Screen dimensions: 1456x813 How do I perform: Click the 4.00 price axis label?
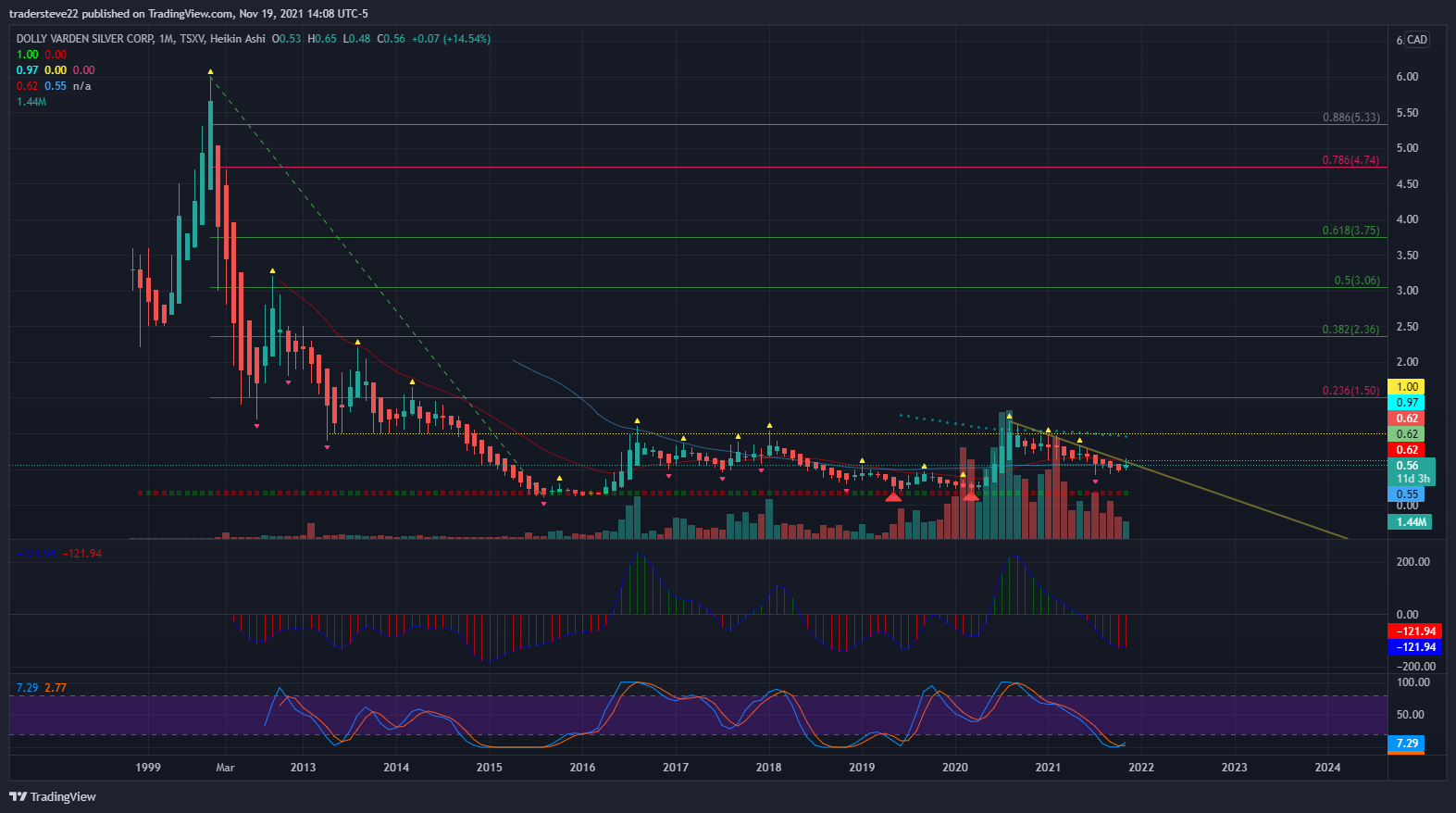tap(1407, 219)
